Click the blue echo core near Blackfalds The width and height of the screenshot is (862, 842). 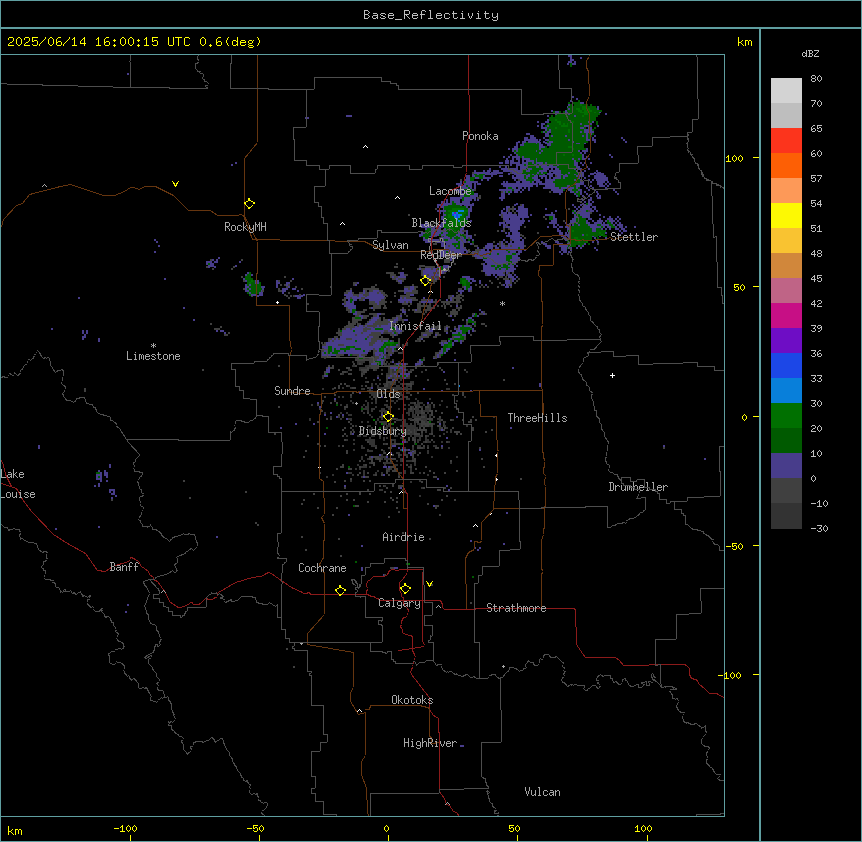(458, 213)
